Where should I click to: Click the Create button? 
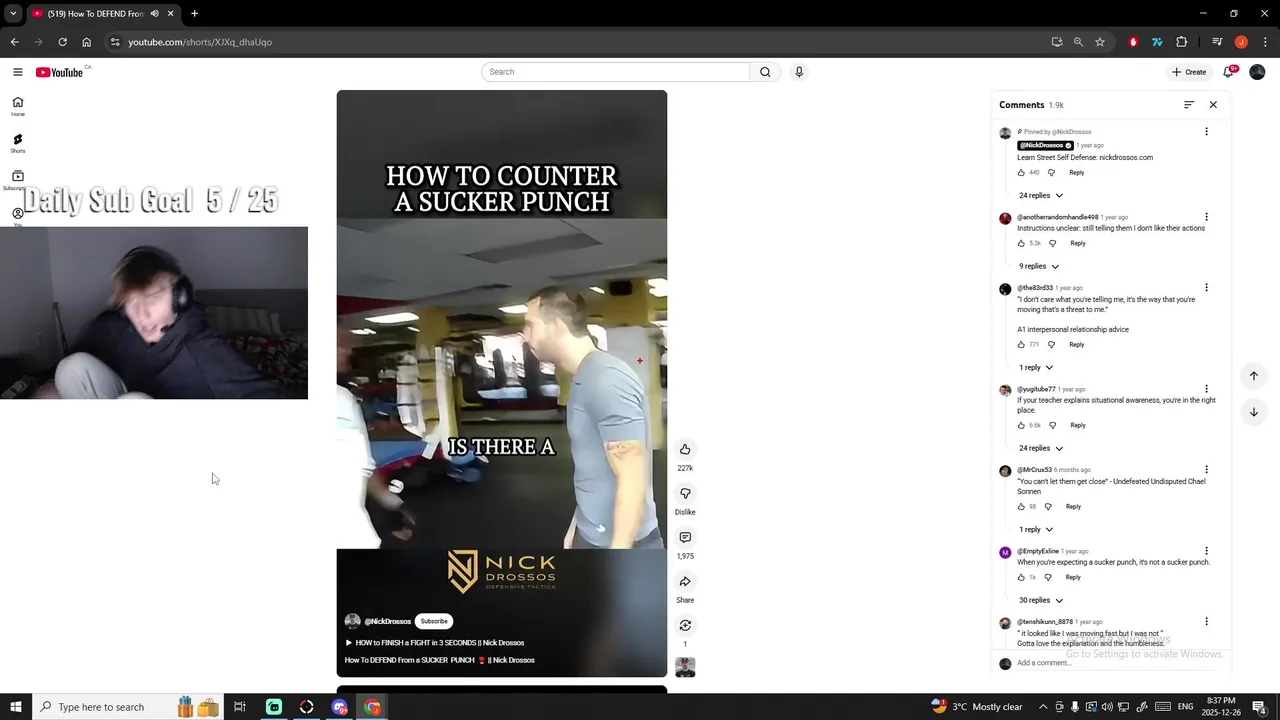(x=1189, y=72)
